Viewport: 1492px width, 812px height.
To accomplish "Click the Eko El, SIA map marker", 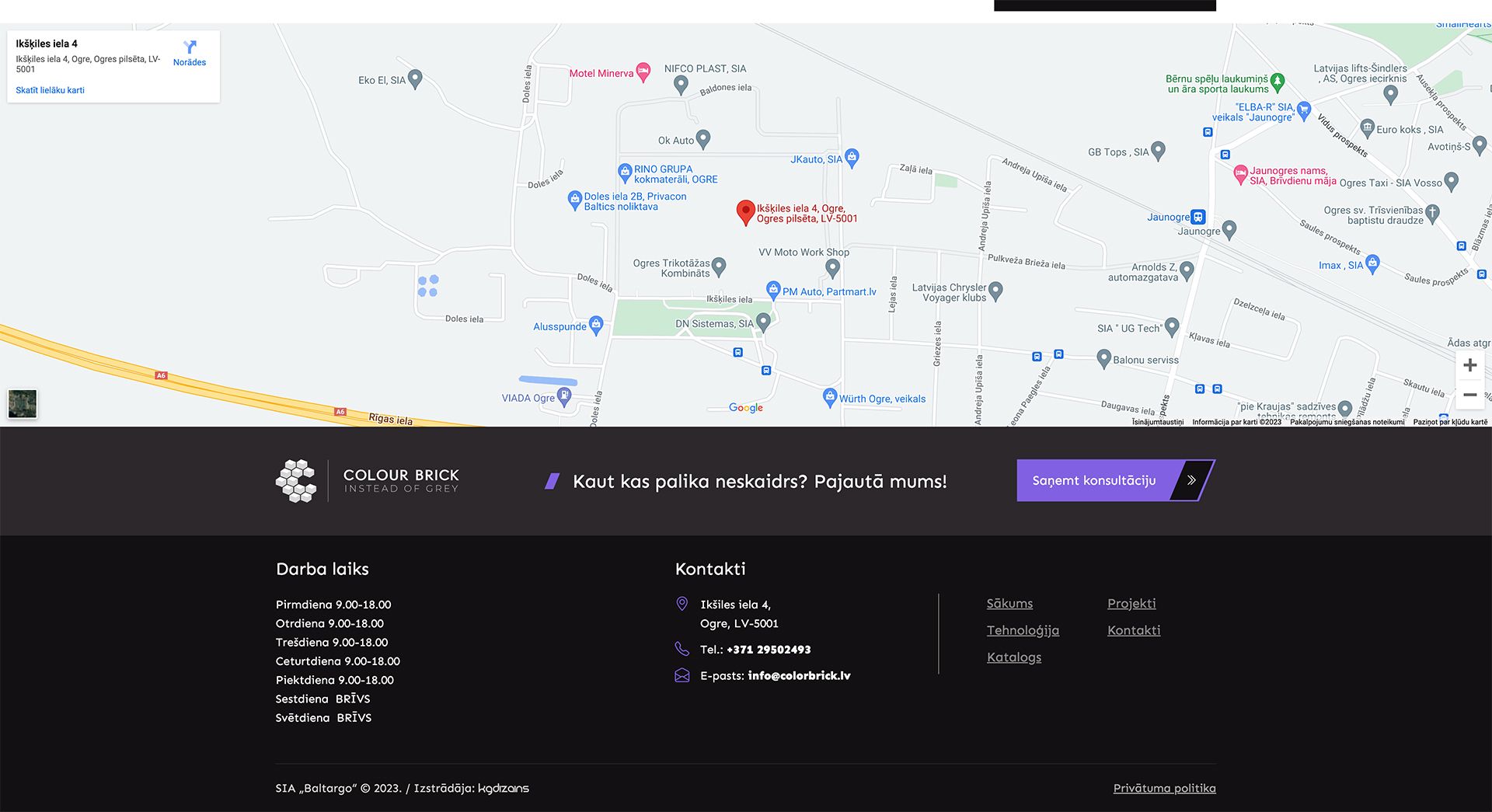I will click(415, 79).
